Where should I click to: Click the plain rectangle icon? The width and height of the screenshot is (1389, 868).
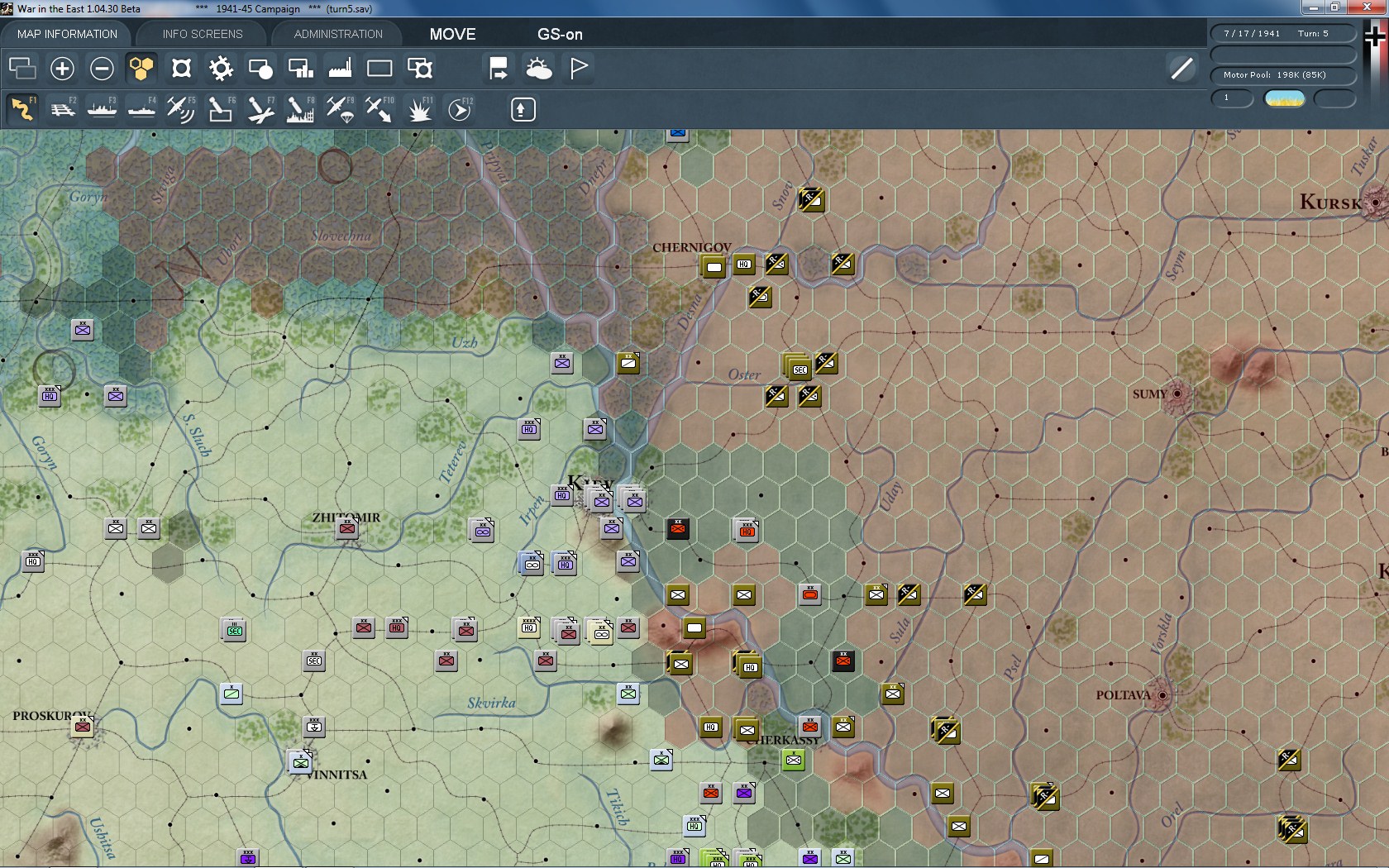[379, 68]
